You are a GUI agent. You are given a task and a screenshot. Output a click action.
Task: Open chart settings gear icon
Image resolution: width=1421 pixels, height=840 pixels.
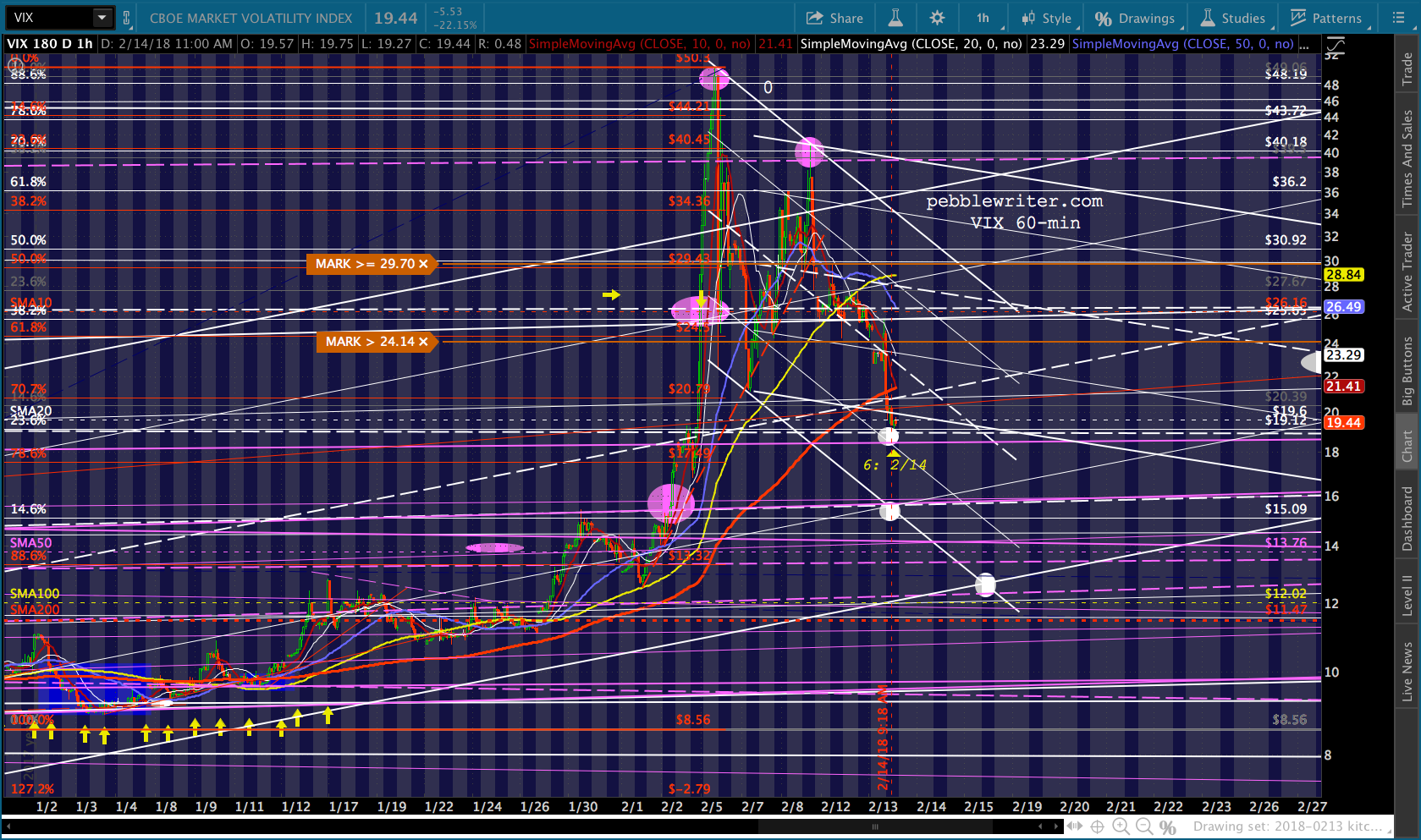pyautogui.click(x=937, y=18)
